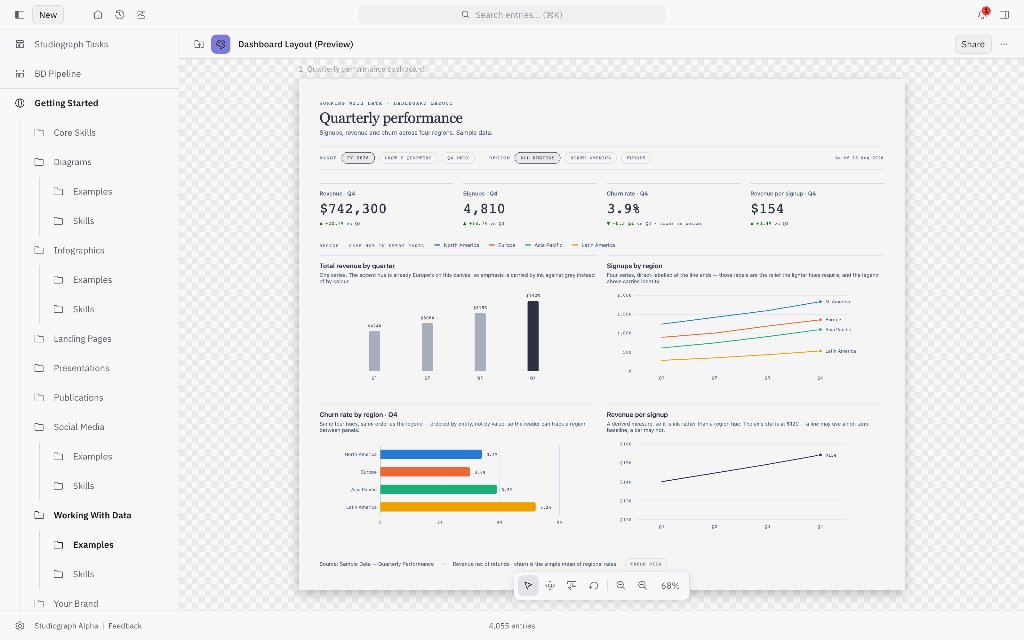Select the FY 2024 range pill
This screenshot has height=640, width=1024.
[x=358, y=157]
